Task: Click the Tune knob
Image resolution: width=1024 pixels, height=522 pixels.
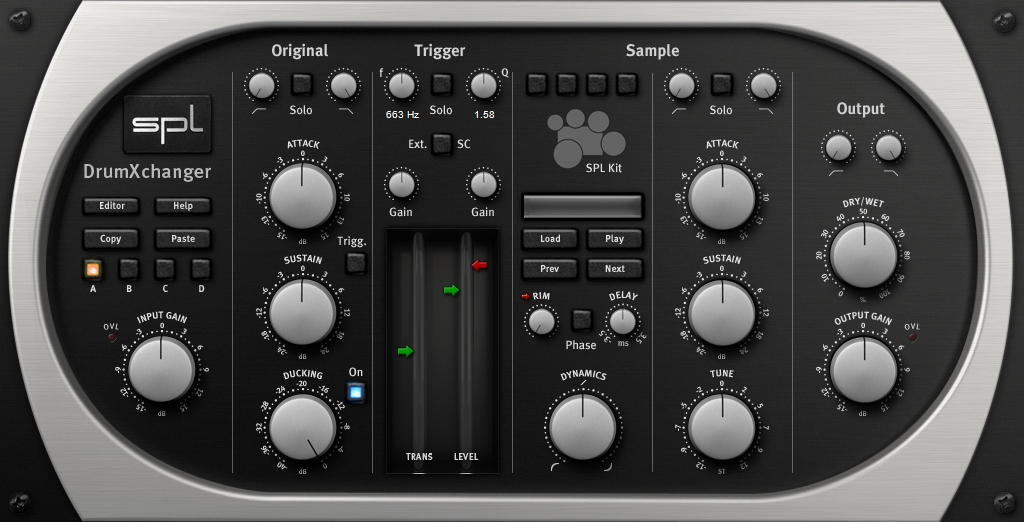Action: point(722,427)
